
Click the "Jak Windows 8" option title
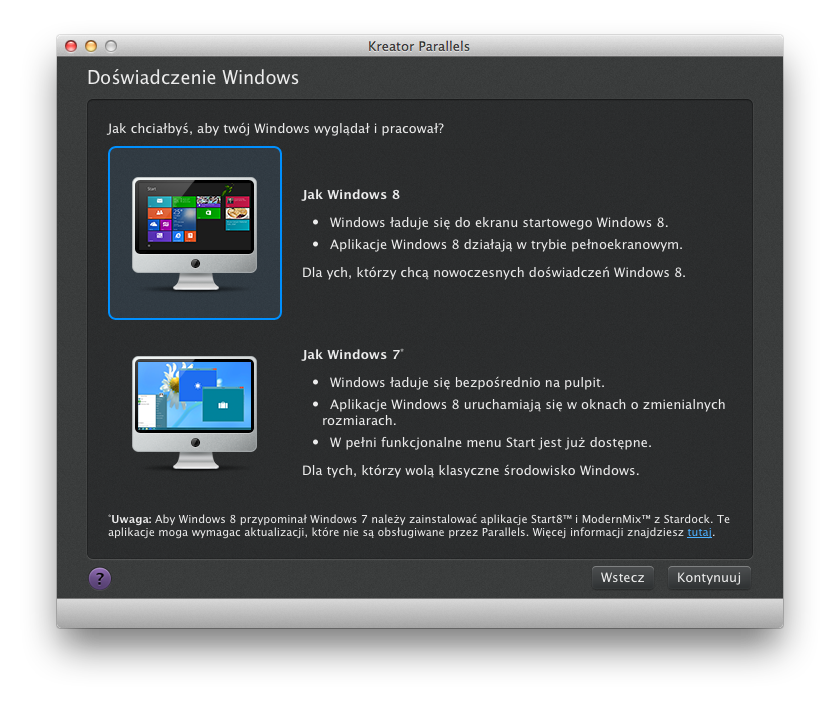pyautogui.click(x=351, y=195)
